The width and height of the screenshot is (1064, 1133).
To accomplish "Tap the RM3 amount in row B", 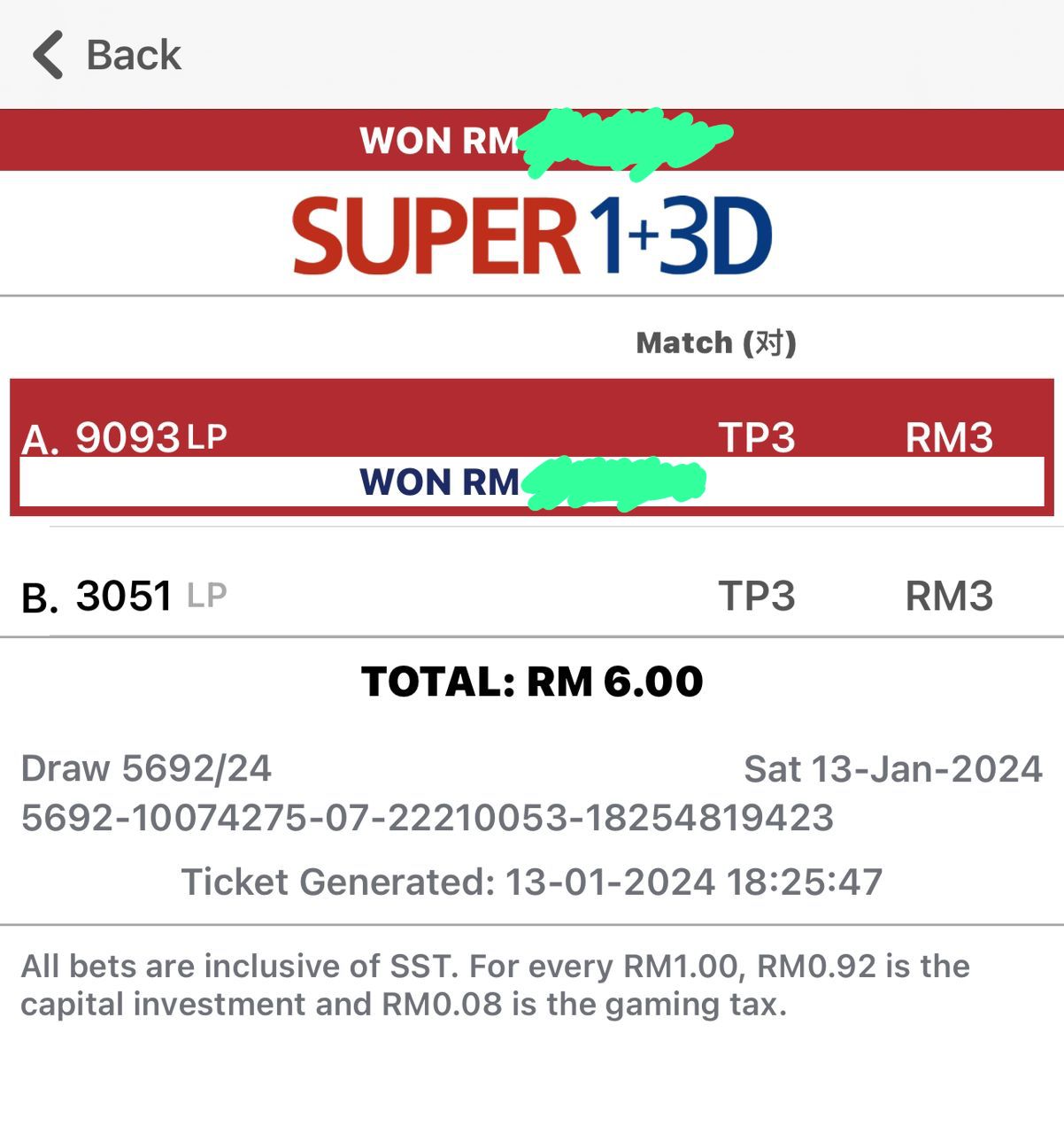I will (948, 596).
